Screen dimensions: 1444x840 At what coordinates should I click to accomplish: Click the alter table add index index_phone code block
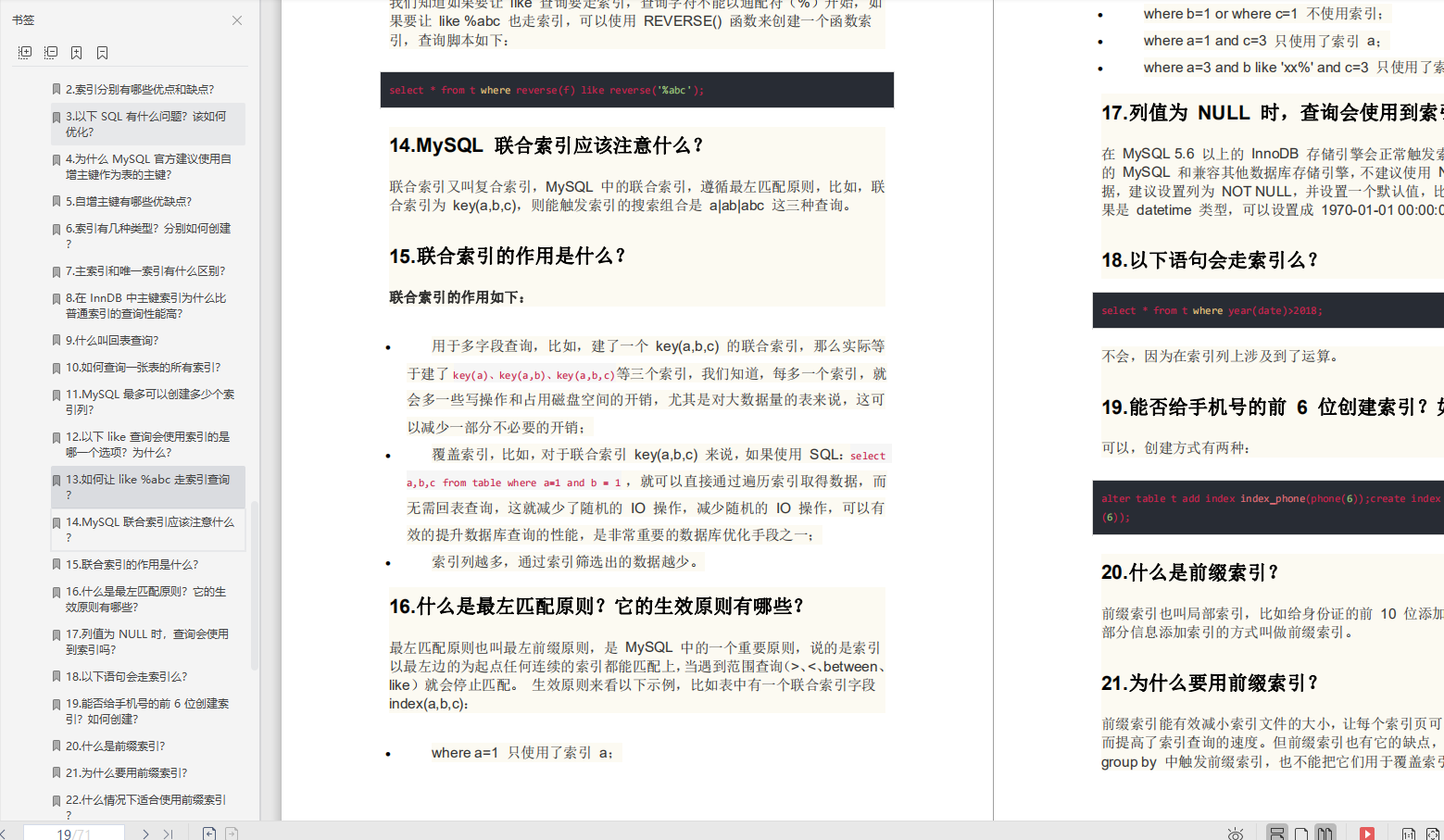(1268, 508)
